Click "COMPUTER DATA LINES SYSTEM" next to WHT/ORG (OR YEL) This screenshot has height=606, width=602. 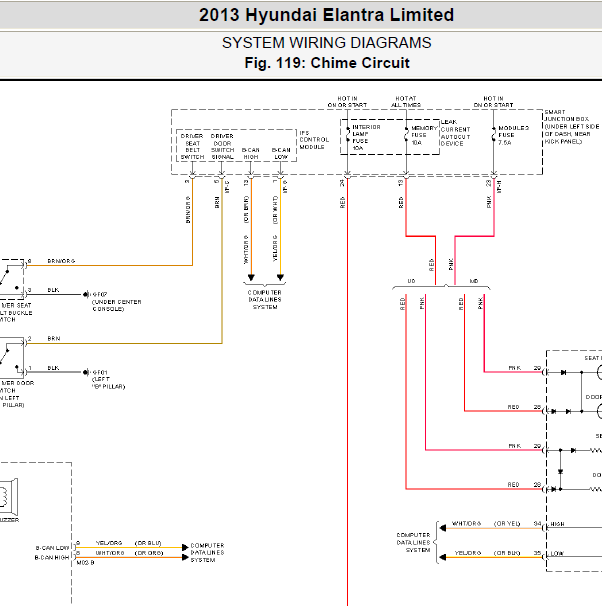pos(413,543)
